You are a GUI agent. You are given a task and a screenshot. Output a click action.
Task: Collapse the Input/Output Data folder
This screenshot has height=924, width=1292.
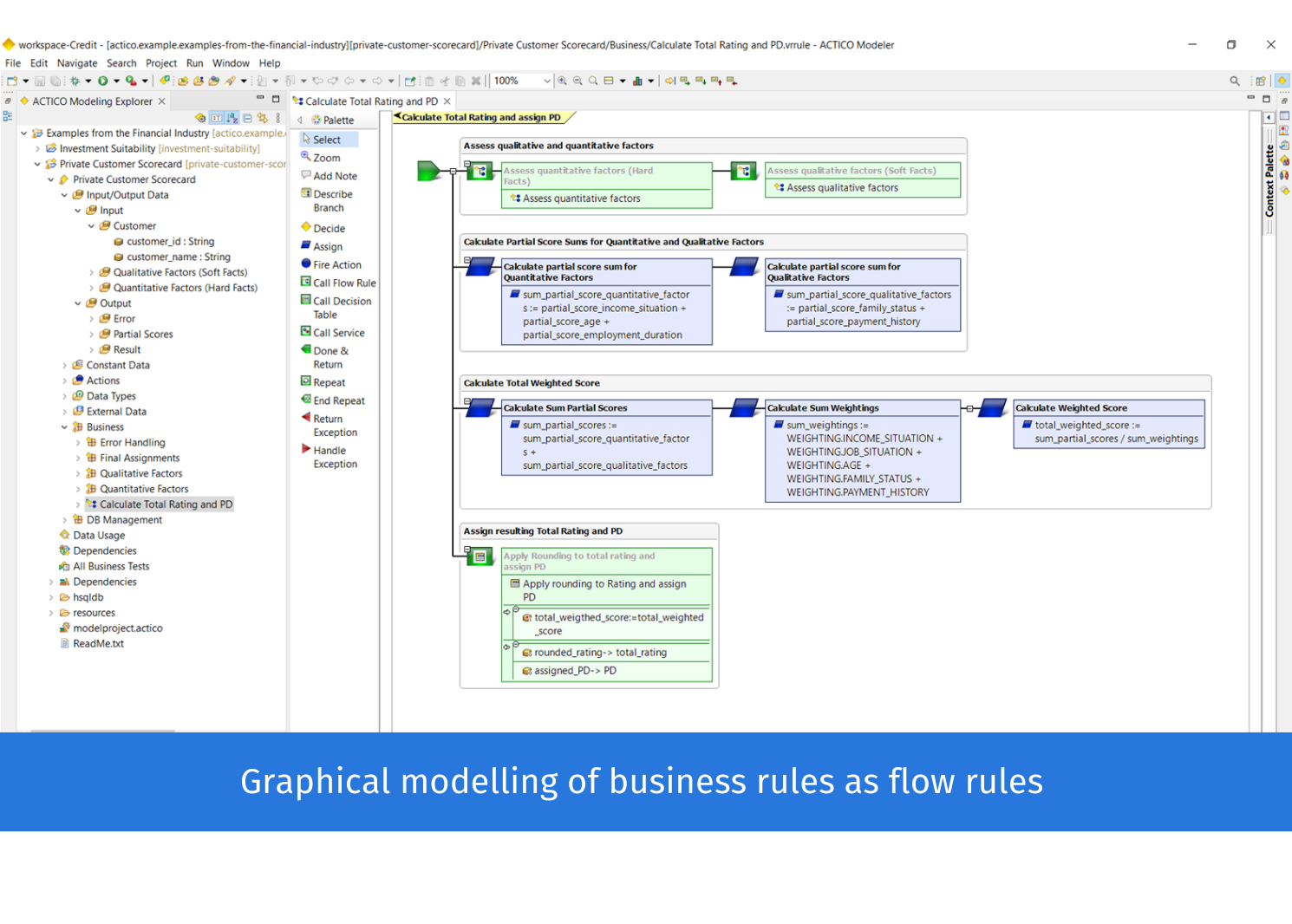click(x=63, y=194)
